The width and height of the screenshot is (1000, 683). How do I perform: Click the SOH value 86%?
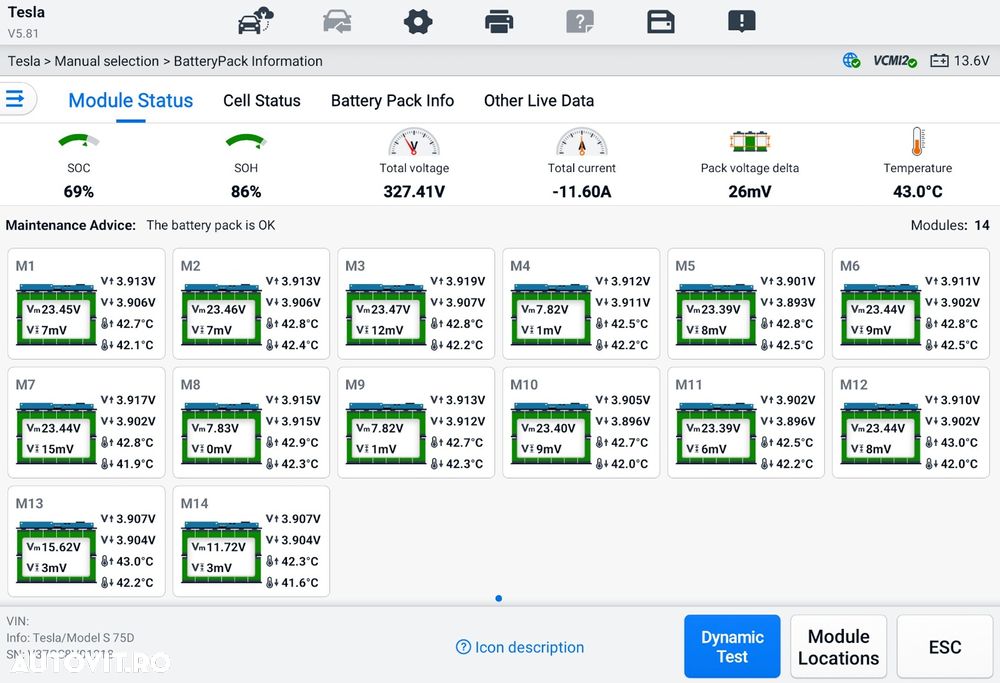click(246, 191)
